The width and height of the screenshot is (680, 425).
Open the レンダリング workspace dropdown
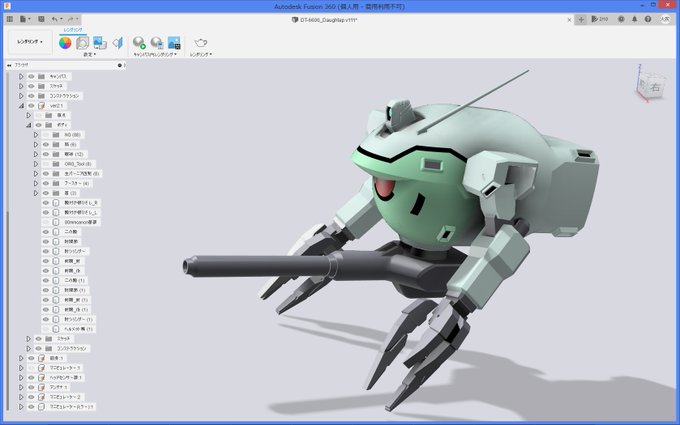pyautogui.click(x=30, y=42)
